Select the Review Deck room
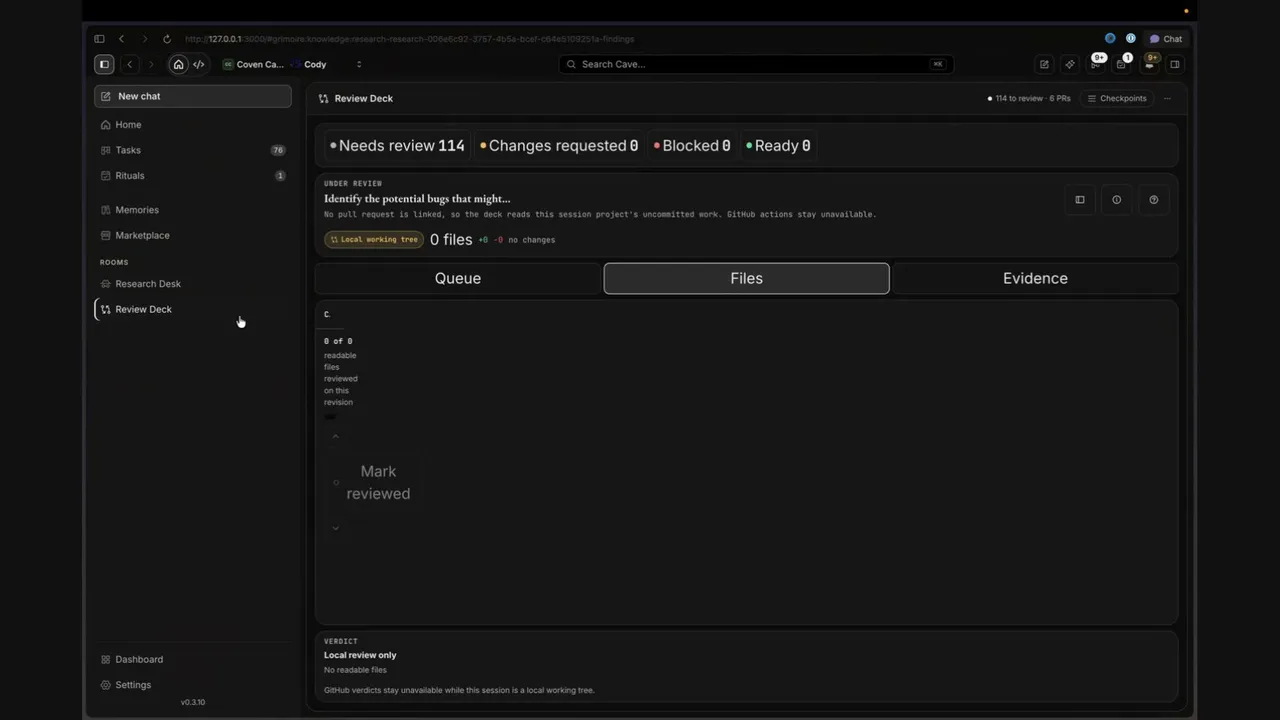The width and height of the screenshot is (1280, 720). pyautogui.click(x=193, y=310)
